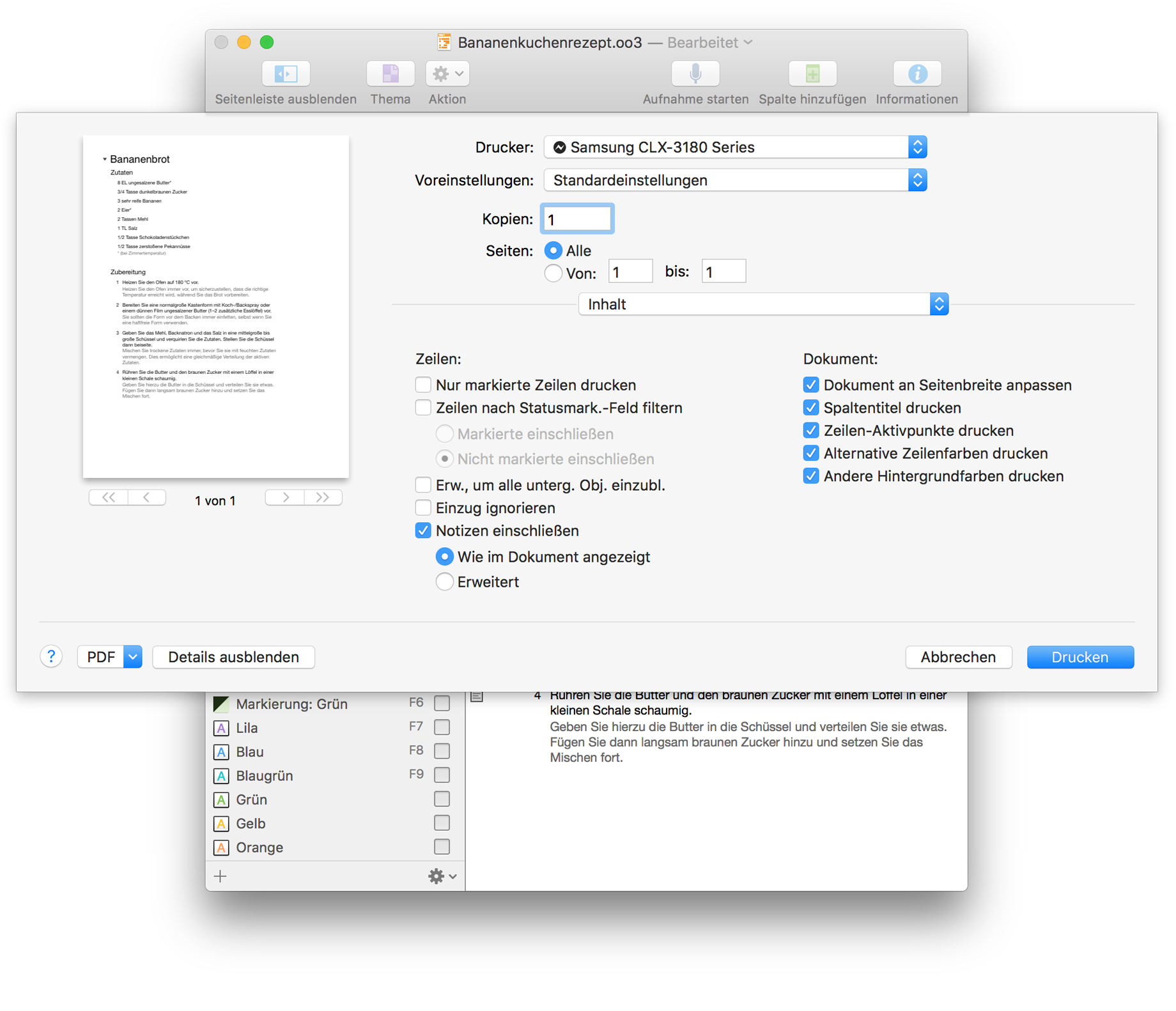Viewport: 1176px width, 1011px height.
Task: Go to first preview page
Action: pos(109,497)
